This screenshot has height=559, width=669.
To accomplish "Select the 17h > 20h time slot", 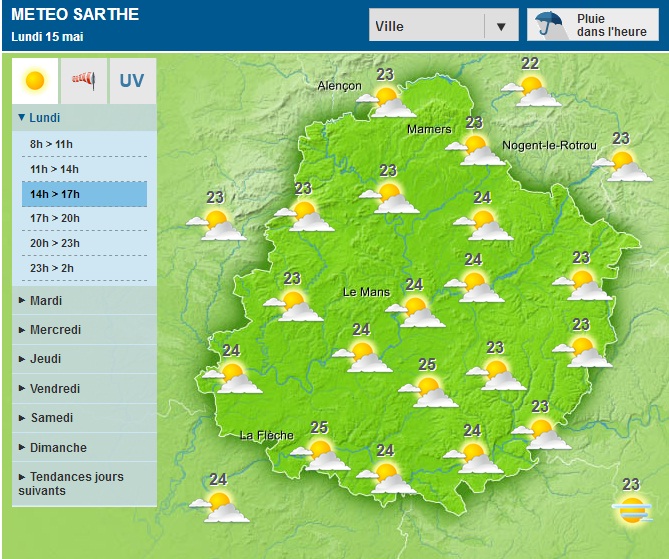I will (x=55, y=218).
